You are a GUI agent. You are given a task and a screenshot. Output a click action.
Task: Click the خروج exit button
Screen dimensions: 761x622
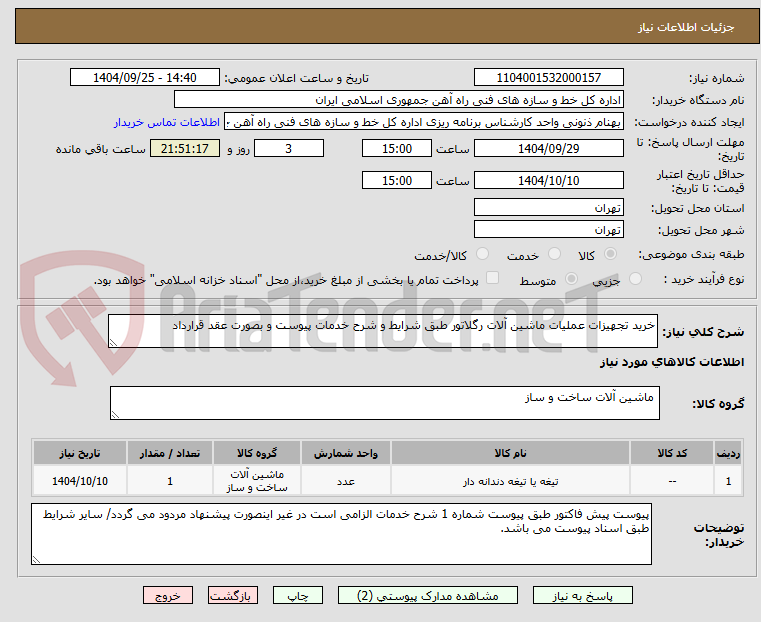pyautogui.click(x=168, y=595)
